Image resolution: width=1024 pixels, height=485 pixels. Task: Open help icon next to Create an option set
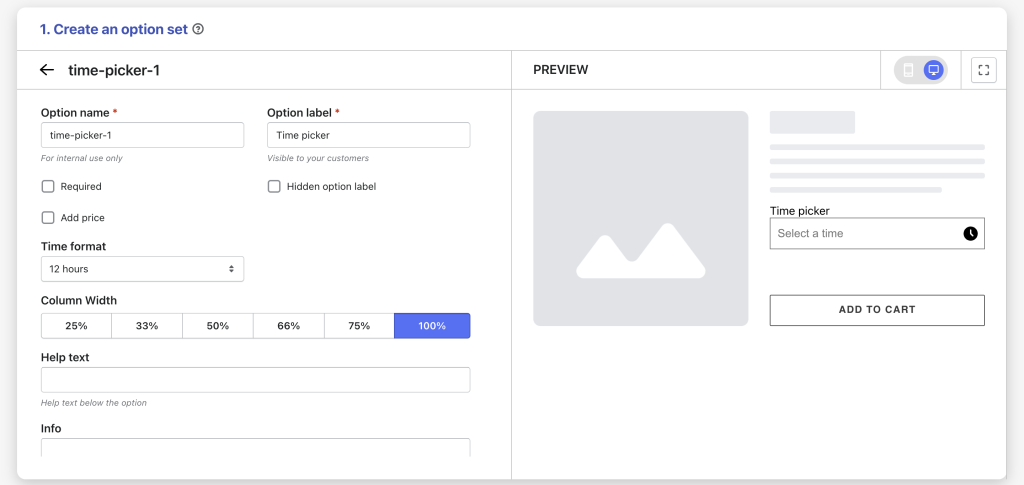pyautogui.click(x=199, y=29)
